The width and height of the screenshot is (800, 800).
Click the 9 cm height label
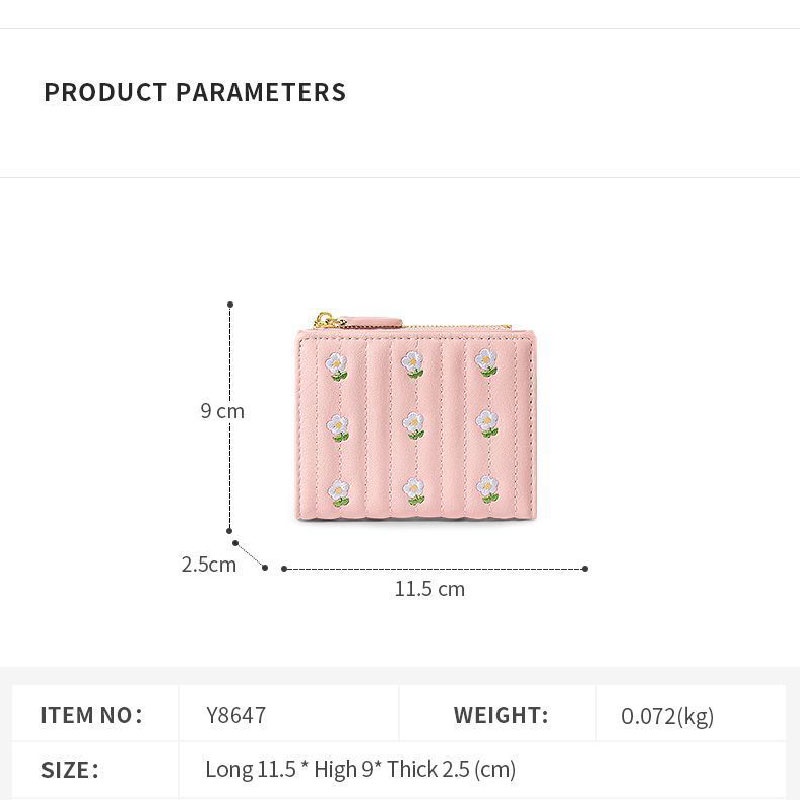[222, 411]
